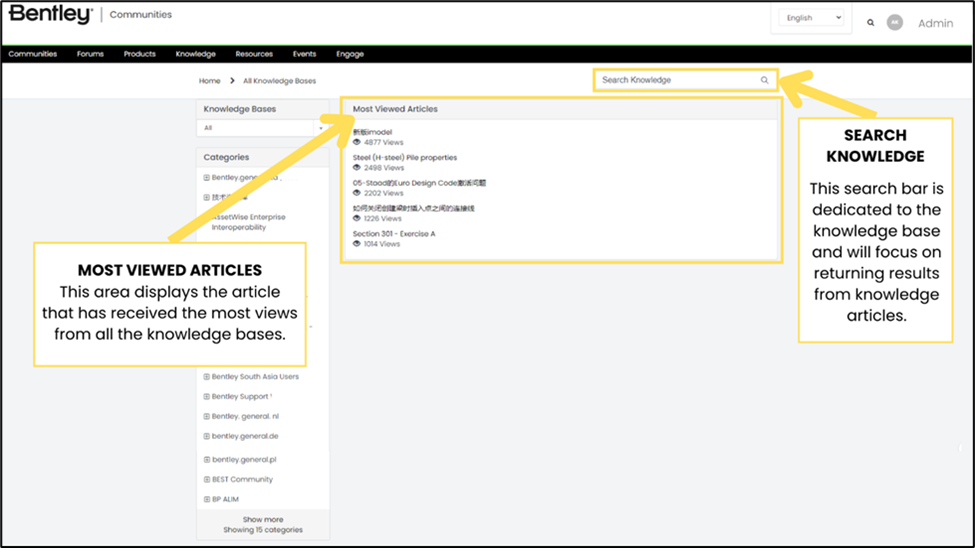Open the Euro Design Code article

click(419, 183)
